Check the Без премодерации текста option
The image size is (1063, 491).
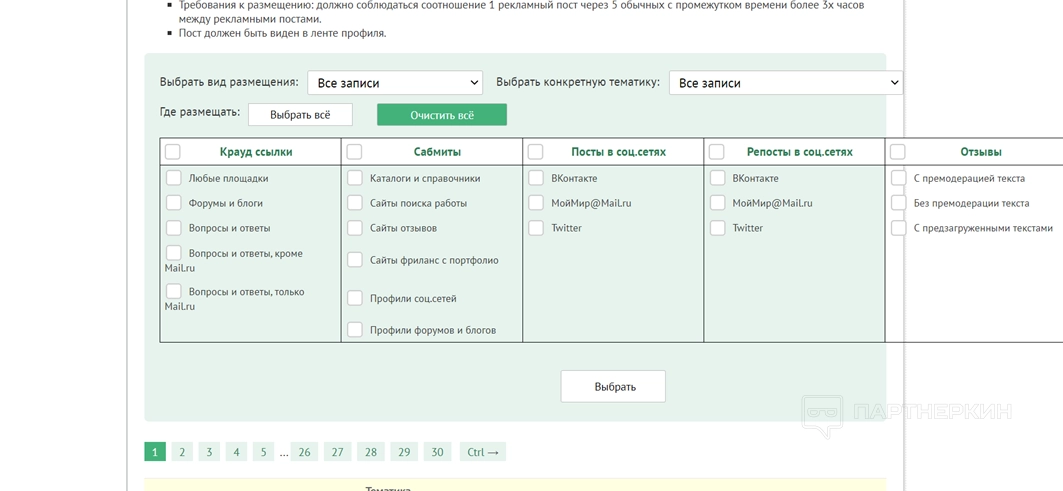point(899,203)
